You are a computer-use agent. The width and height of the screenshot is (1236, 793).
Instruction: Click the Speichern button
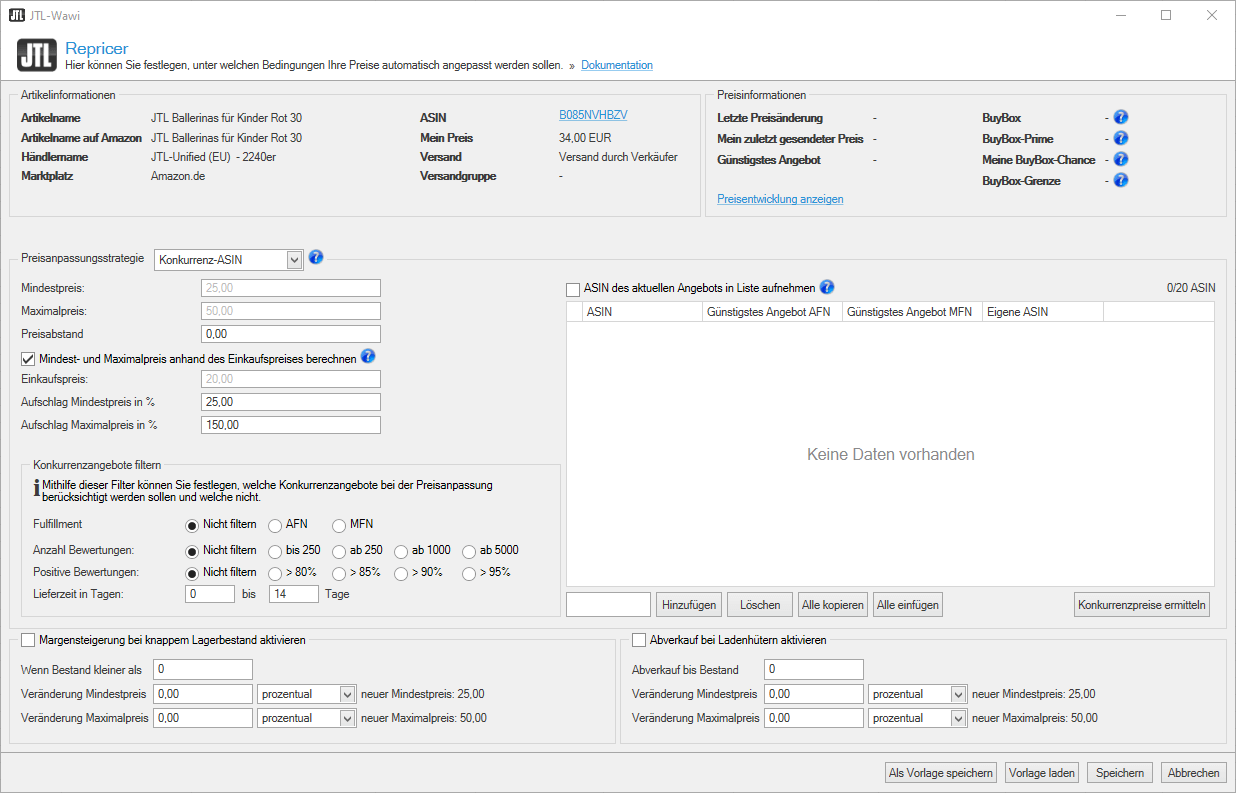(1120, 773)
